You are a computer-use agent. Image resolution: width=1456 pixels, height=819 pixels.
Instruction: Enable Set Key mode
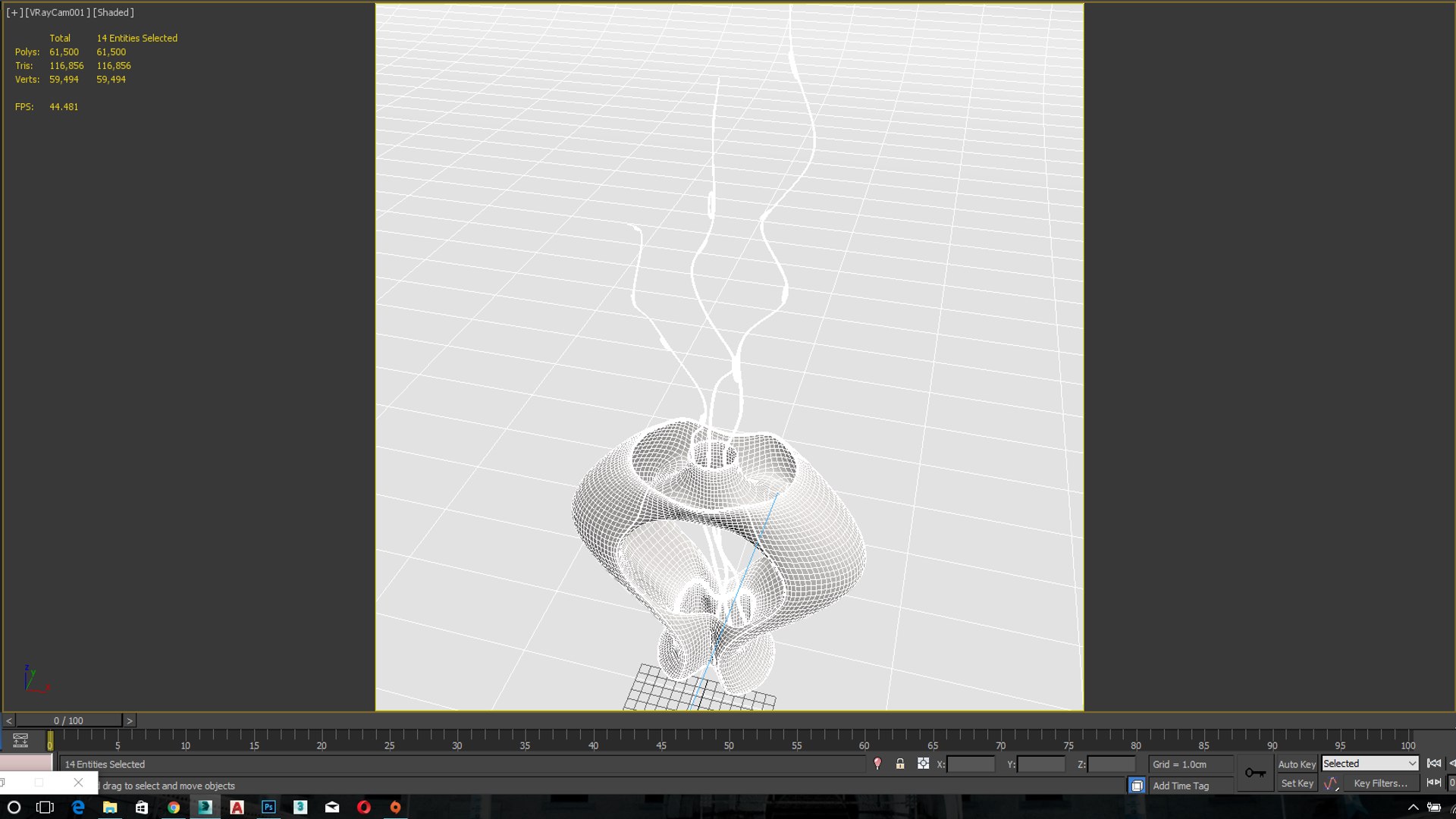[x=1297, y=783]
